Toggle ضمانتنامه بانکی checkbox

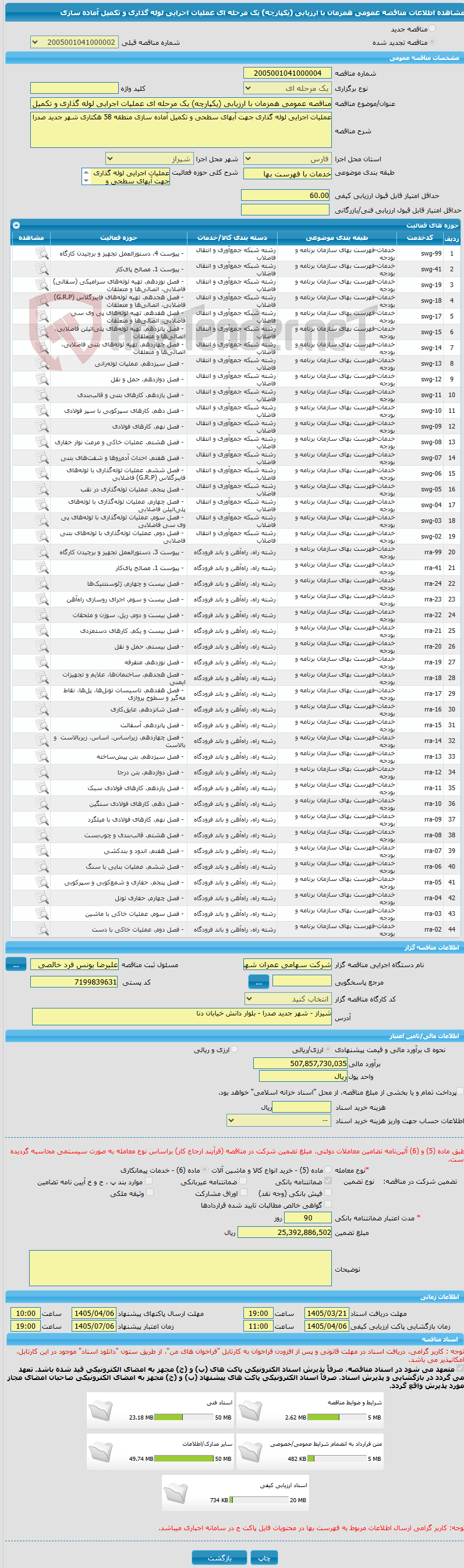(x=328, y=1181)
